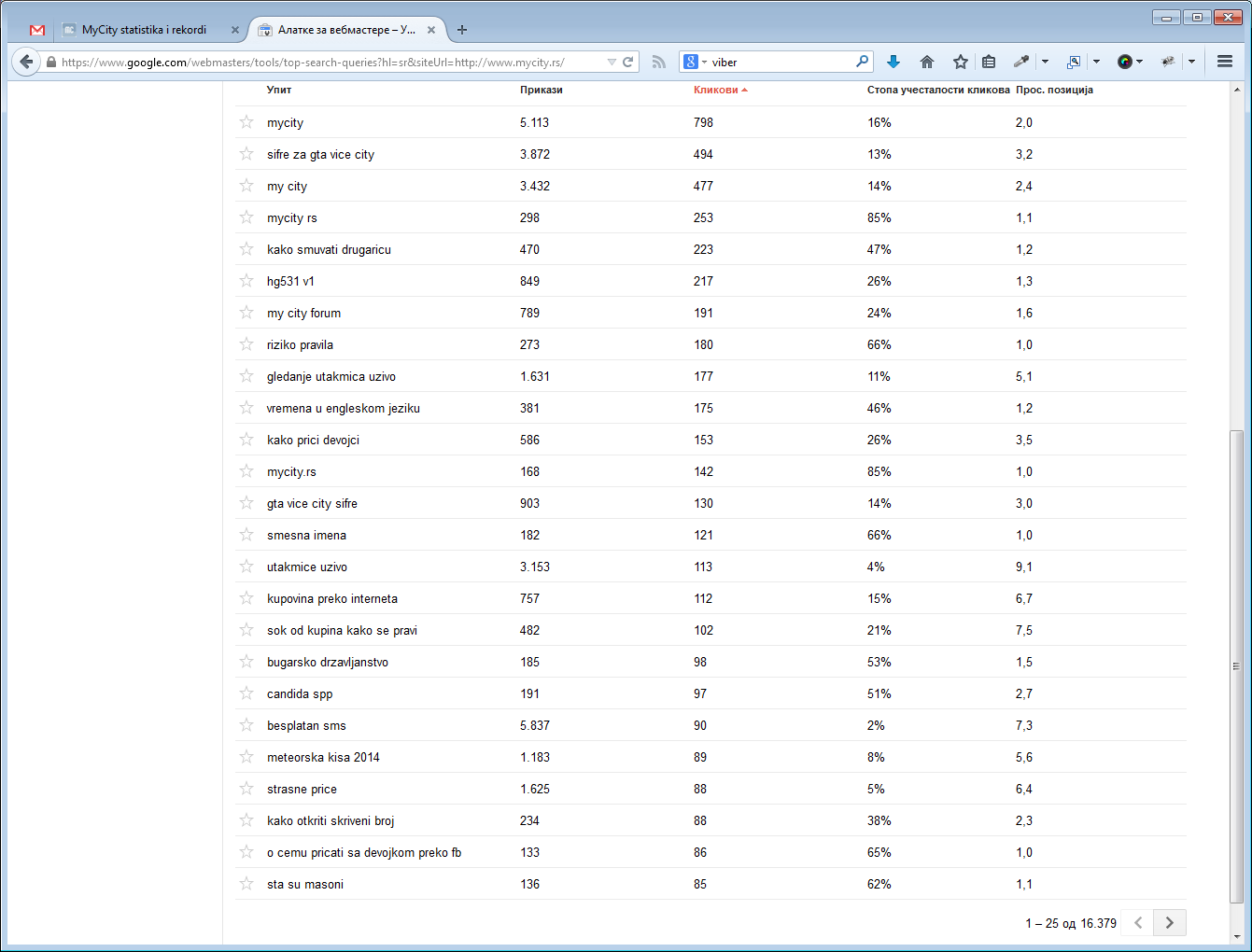Star the "besplatan sms" query
This screenshot has width=1252, height=952.
coord(246,725)
